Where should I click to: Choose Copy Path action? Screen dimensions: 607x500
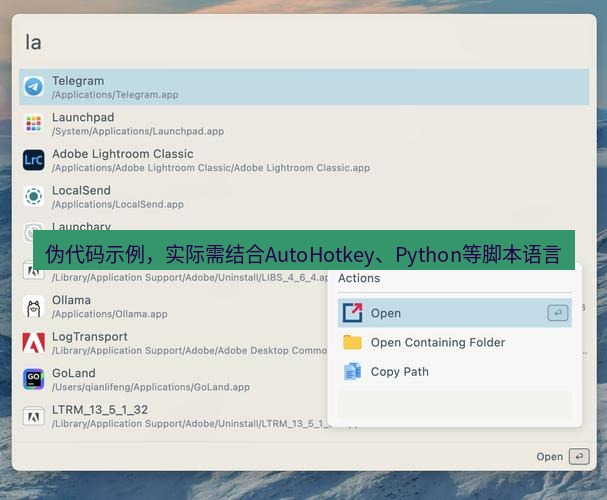[455, 372]
